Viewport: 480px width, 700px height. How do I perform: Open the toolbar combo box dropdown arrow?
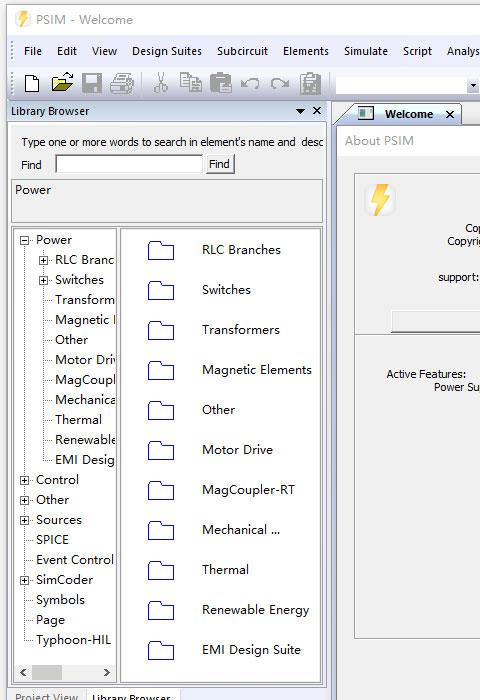[473, 85]
